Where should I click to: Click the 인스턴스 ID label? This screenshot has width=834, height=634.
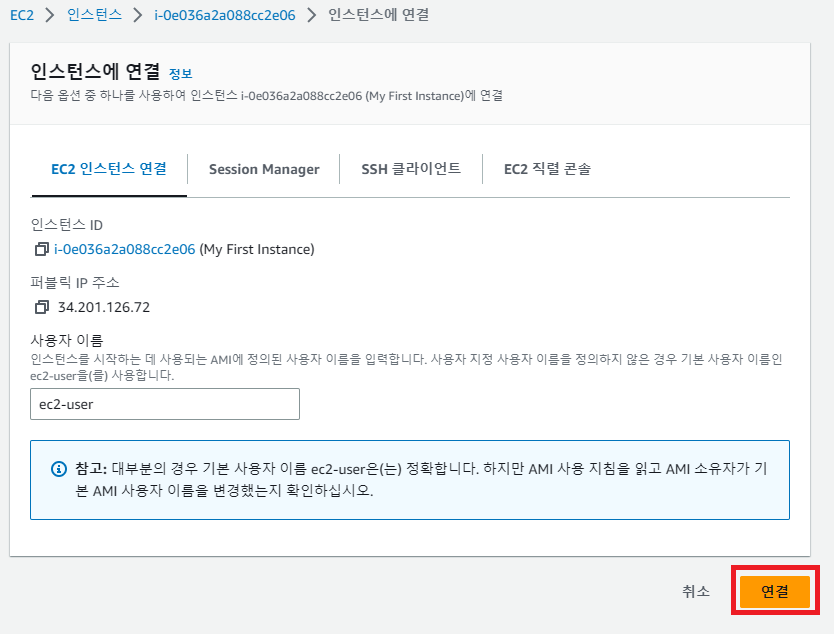click(x=66, y=225)
